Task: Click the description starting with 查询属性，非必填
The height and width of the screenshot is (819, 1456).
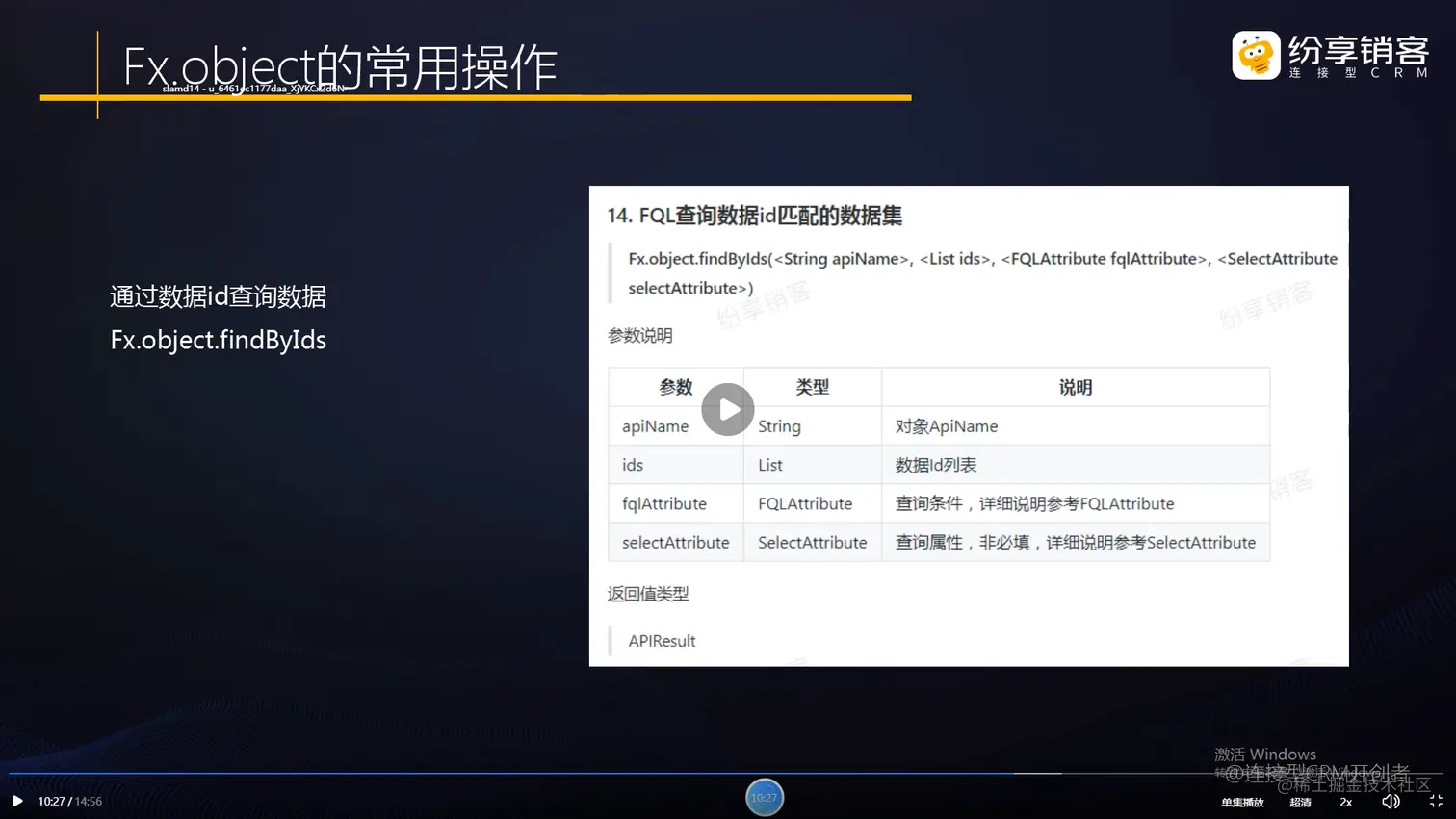Action: tap(1076, 542)
